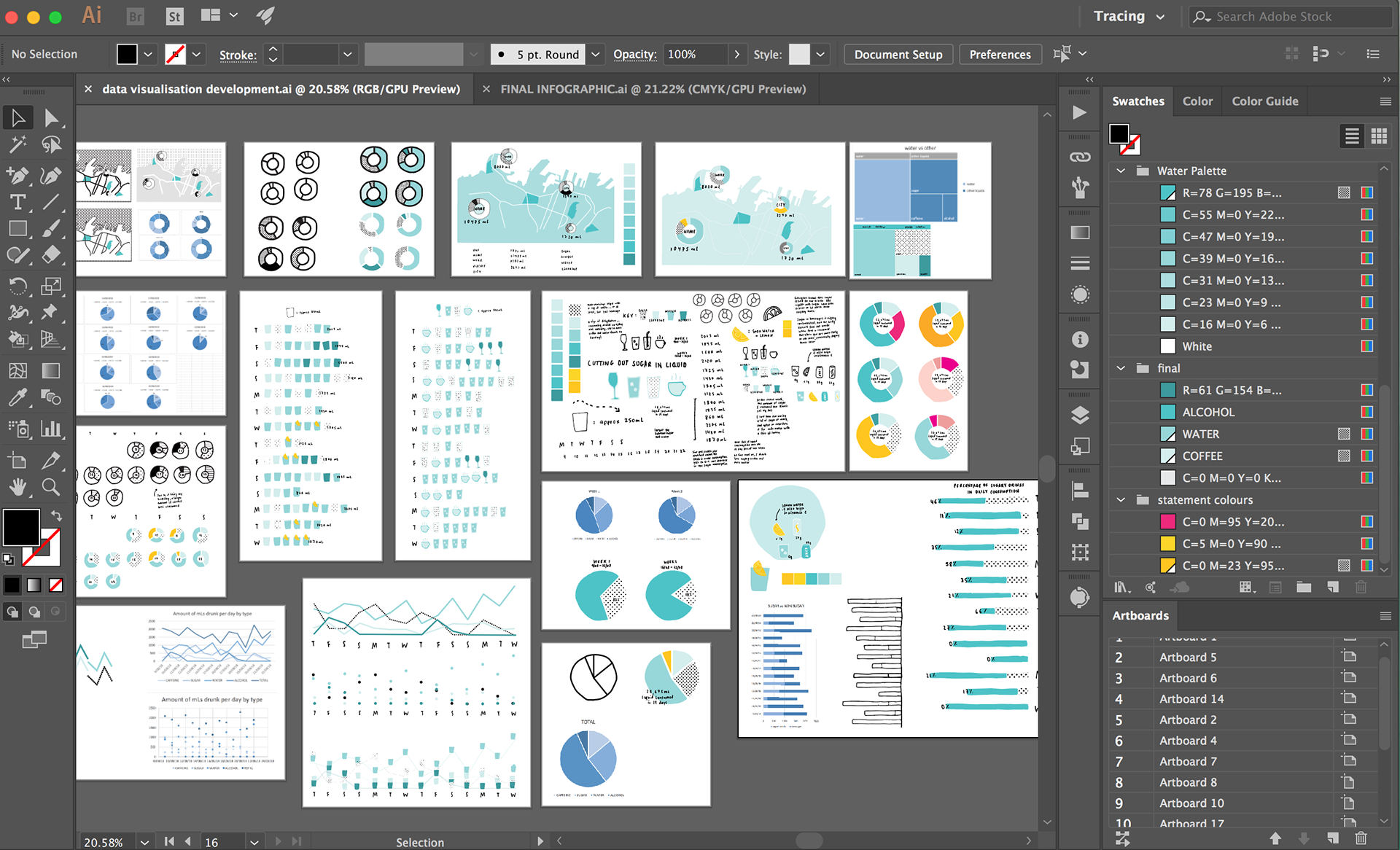Set paint mode to Gradient
The image size is (1400, 850).
(x=34, y=585)
